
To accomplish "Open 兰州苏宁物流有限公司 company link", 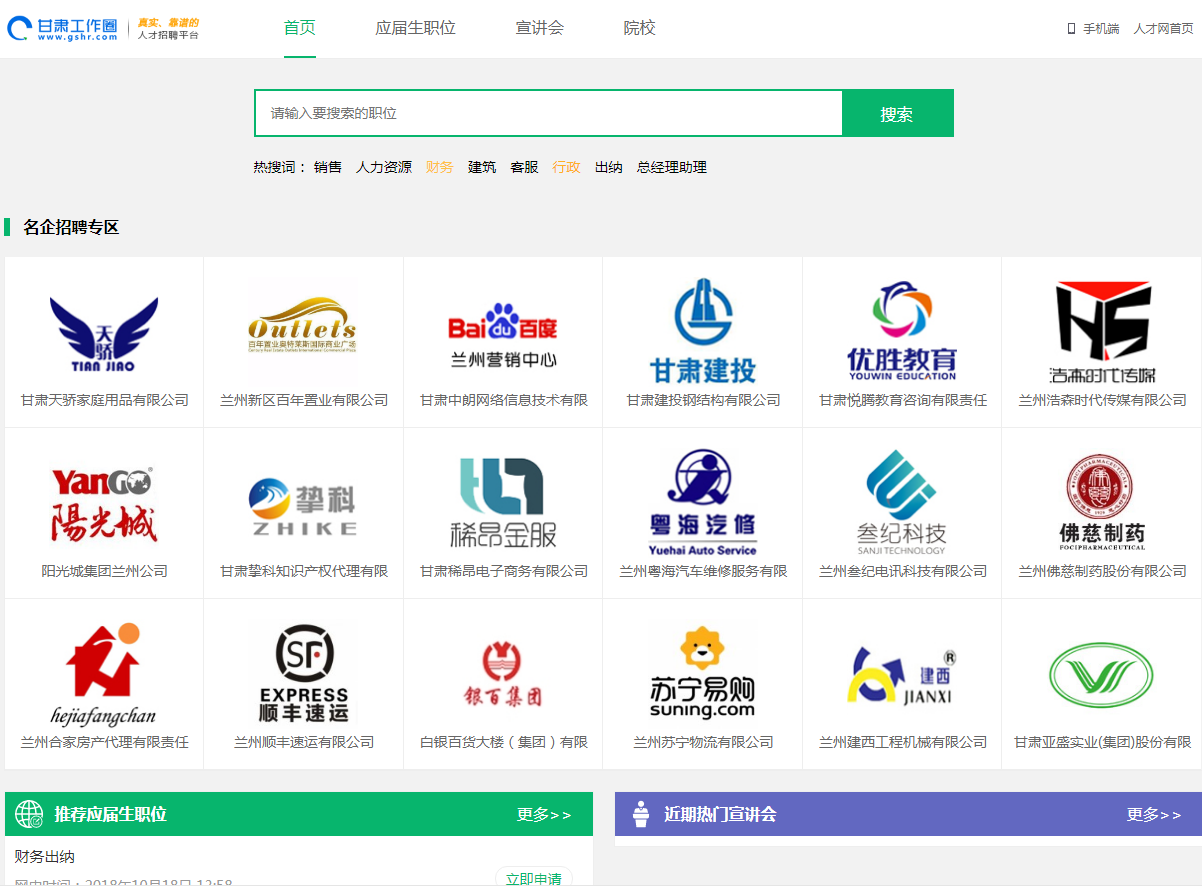I will (704, 742).
